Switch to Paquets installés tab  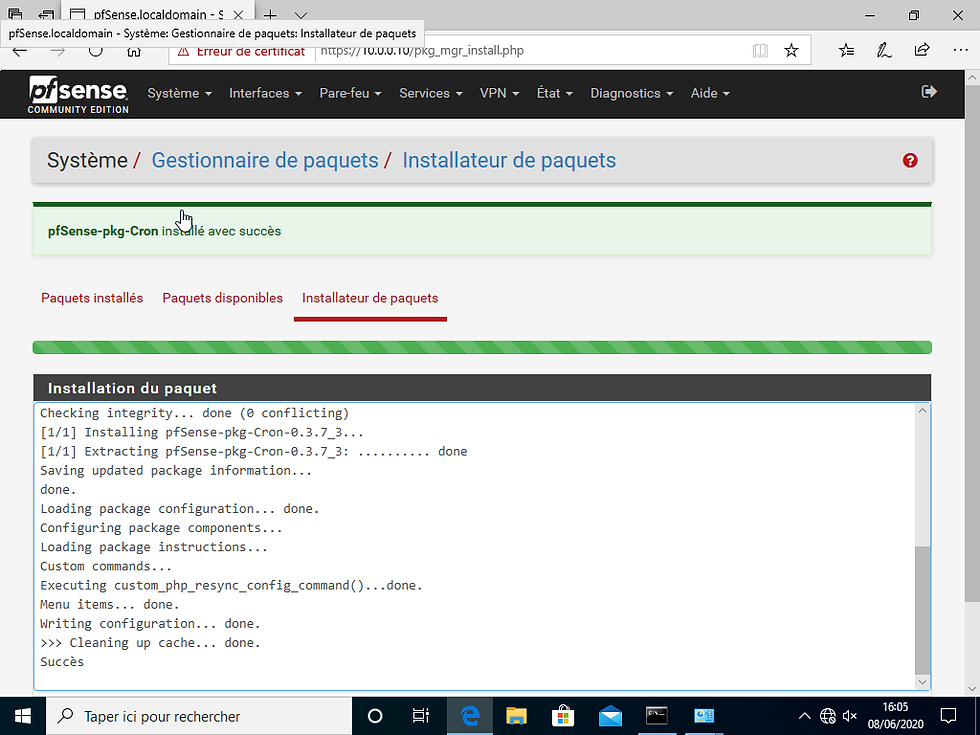click(x=92, y=298)
